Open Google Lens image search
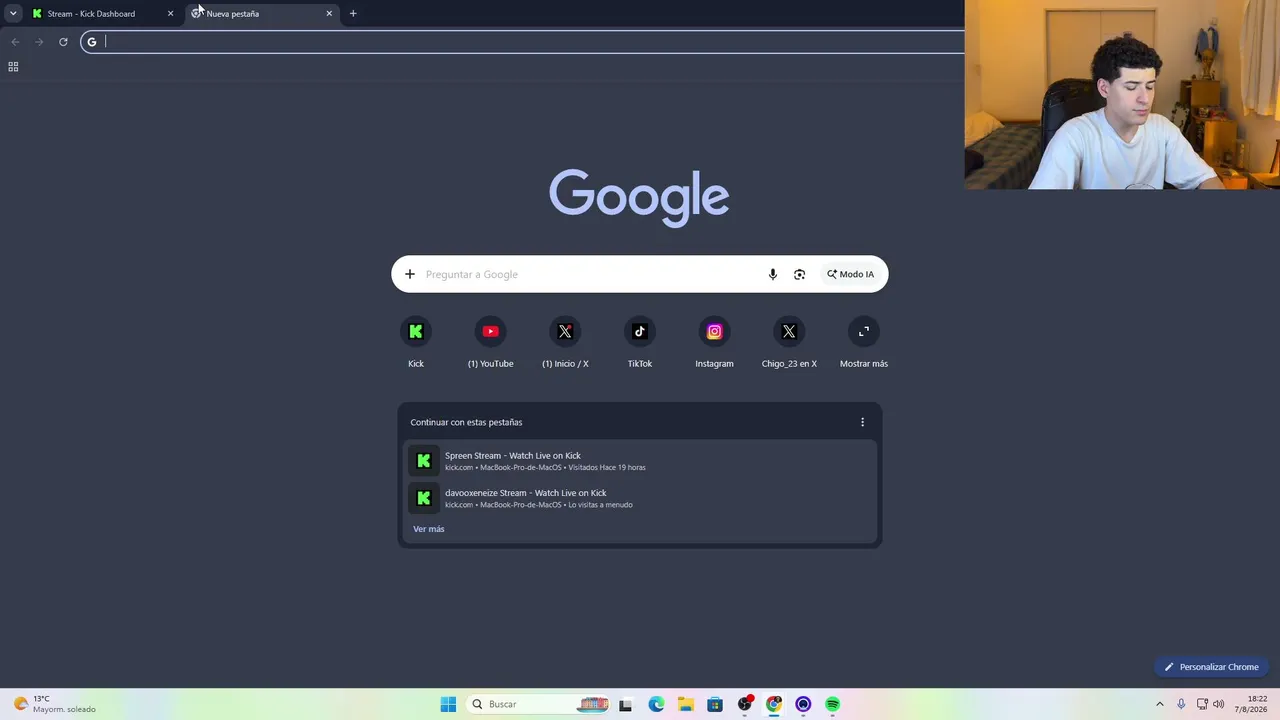 click(799, 274)
